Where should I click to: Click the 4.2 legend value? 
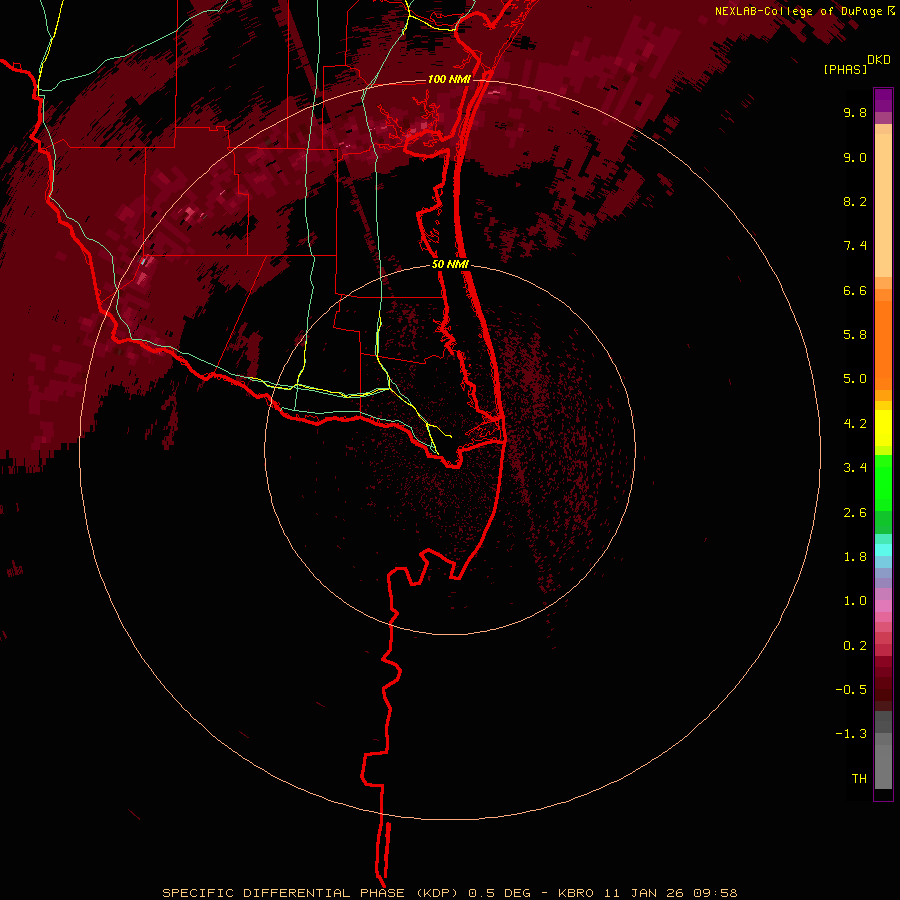click(x=855, y=424)
